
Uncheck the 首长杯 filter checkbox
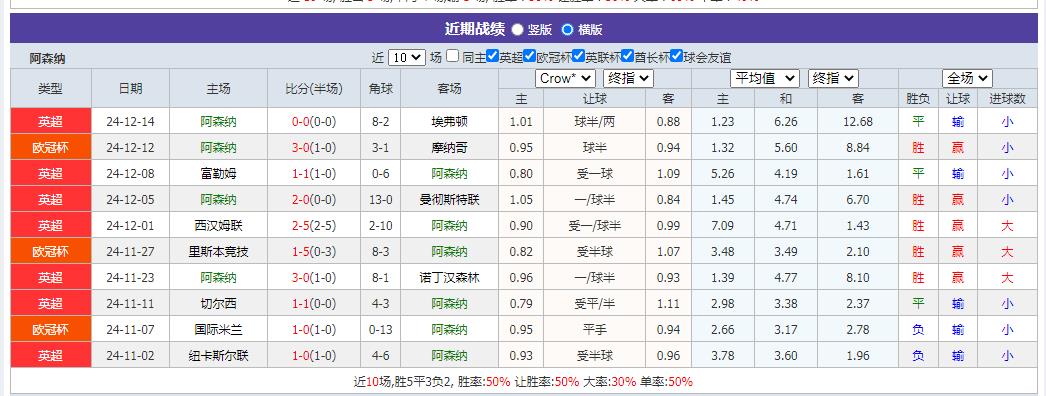(627, 56)
